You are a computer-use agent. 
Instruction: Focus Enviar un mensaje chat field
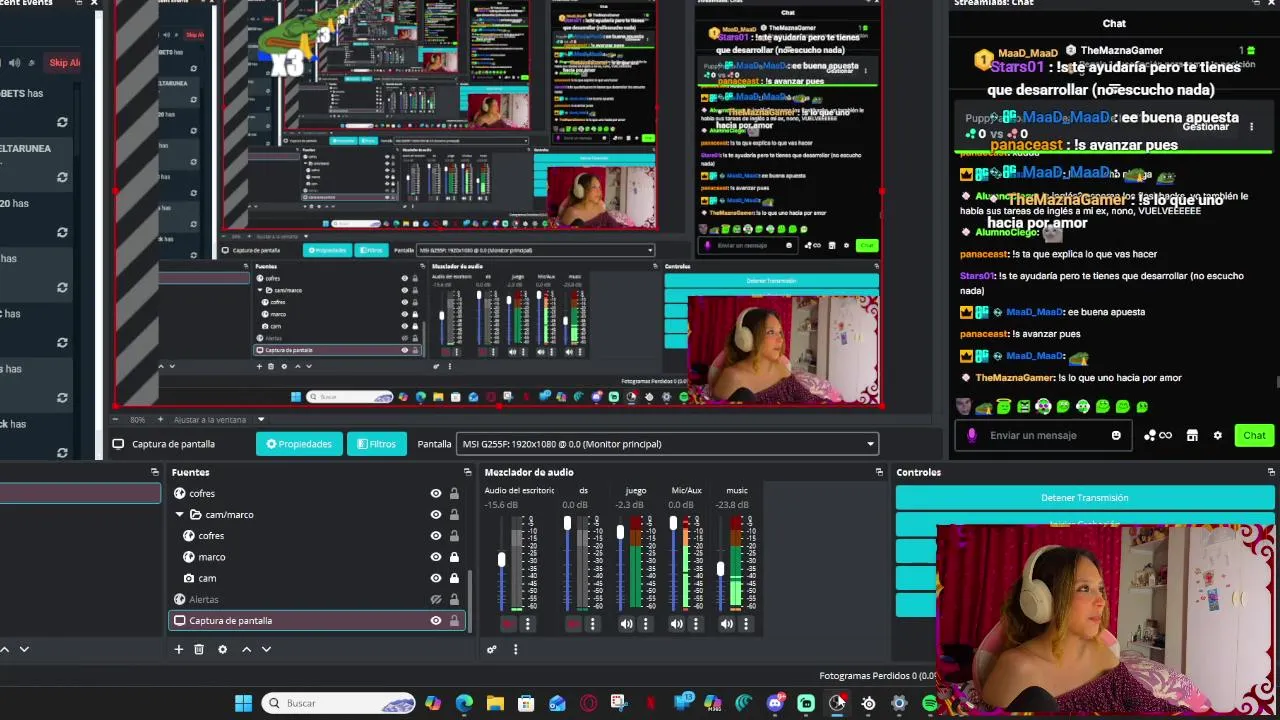[1045, 435]
